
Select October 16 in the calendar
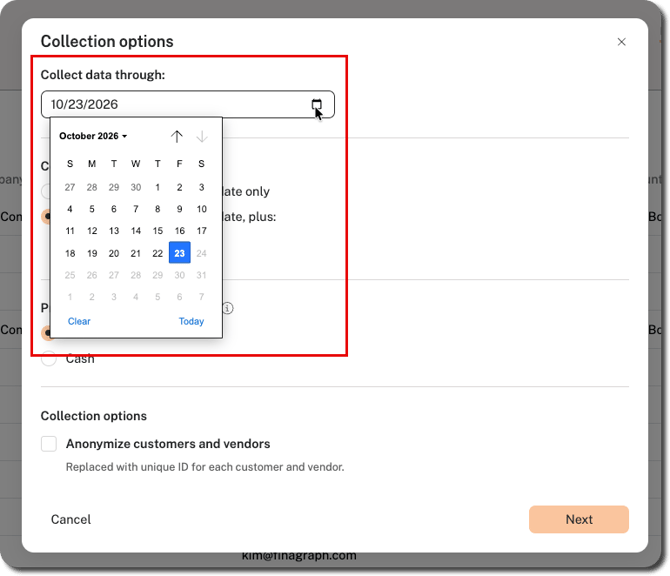coord(179,231)
